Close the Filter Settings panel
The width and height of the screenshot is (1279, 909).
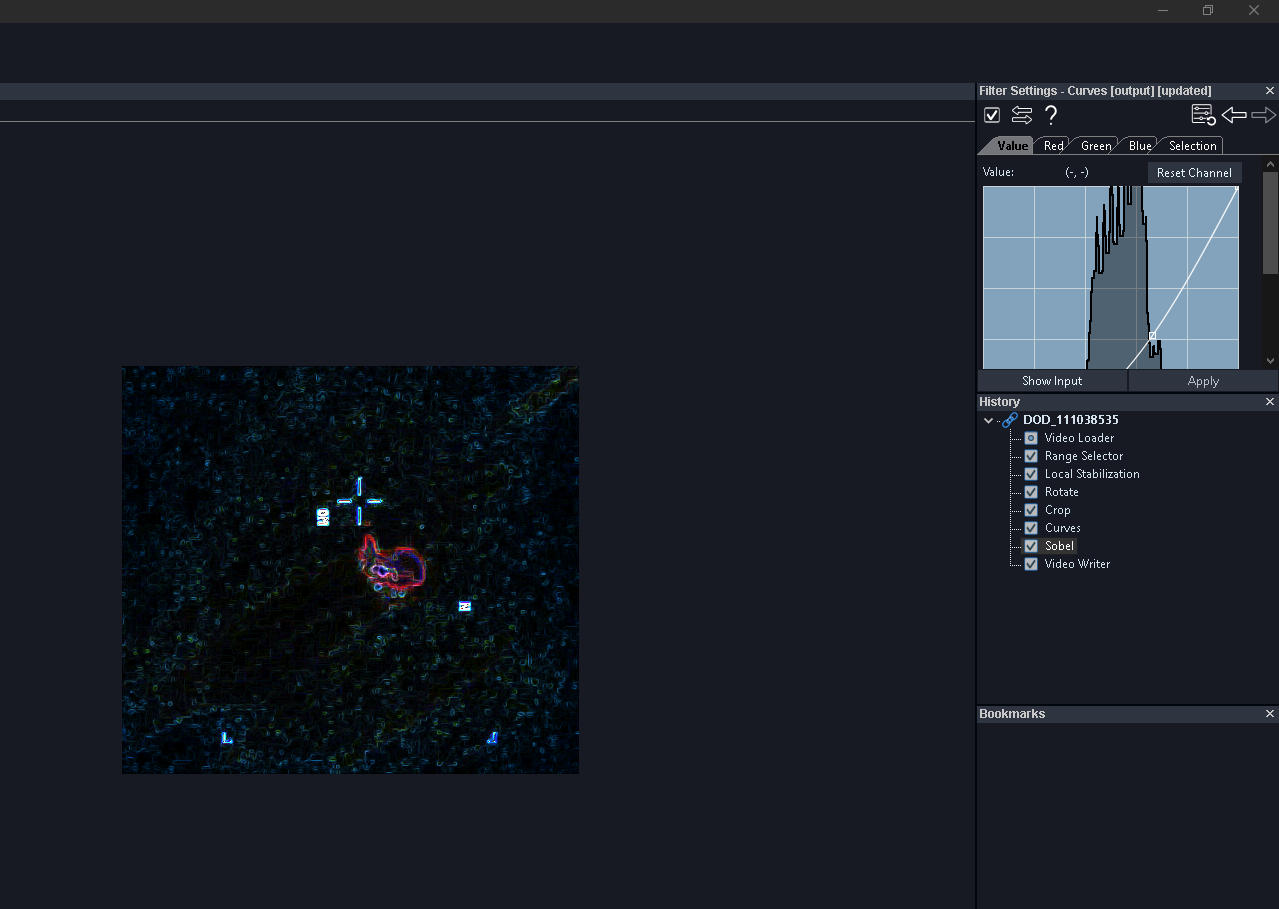click(1270, 91)
